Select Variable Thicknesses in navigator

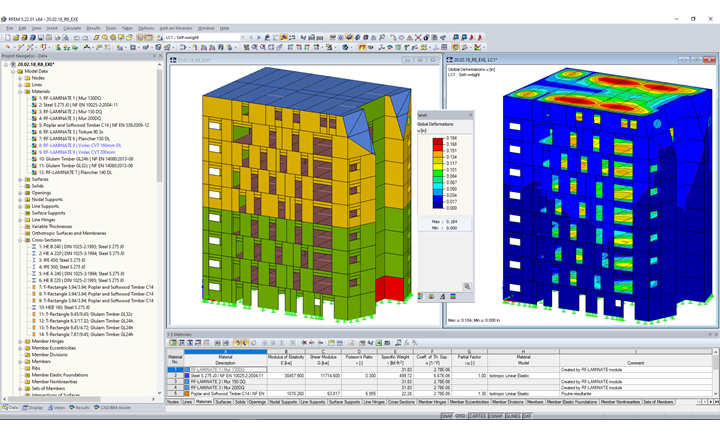(52, 226)
